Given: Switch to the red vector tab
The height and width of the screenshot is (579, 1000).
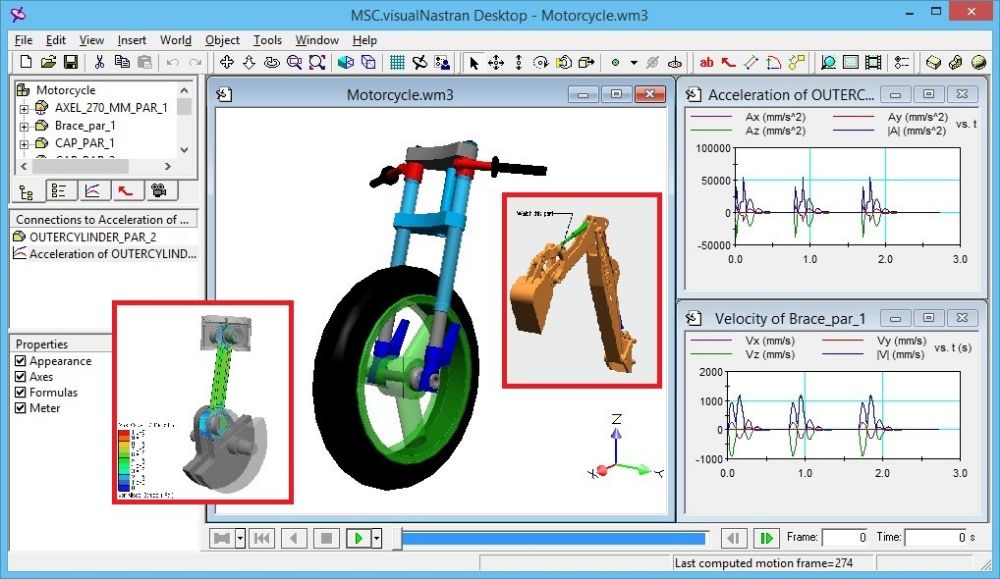Looking at the screenshot, I should coord(126,191).
